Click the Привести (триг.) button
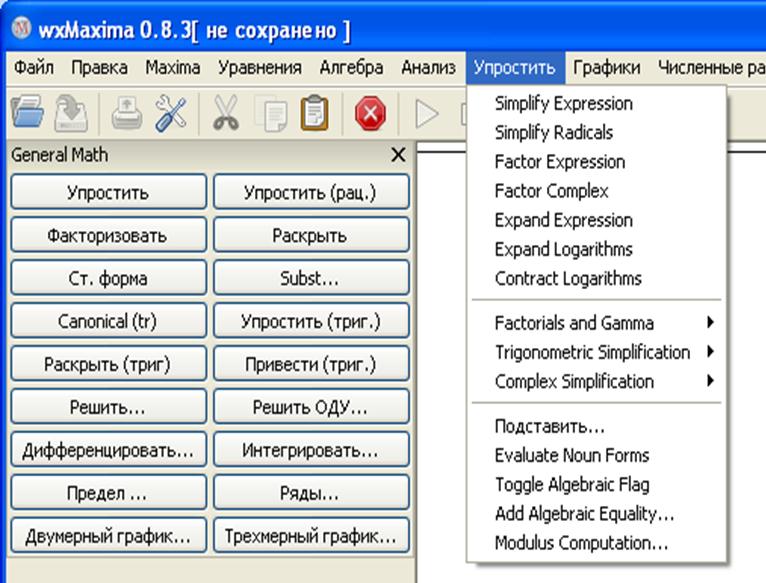 click(311, 364)
